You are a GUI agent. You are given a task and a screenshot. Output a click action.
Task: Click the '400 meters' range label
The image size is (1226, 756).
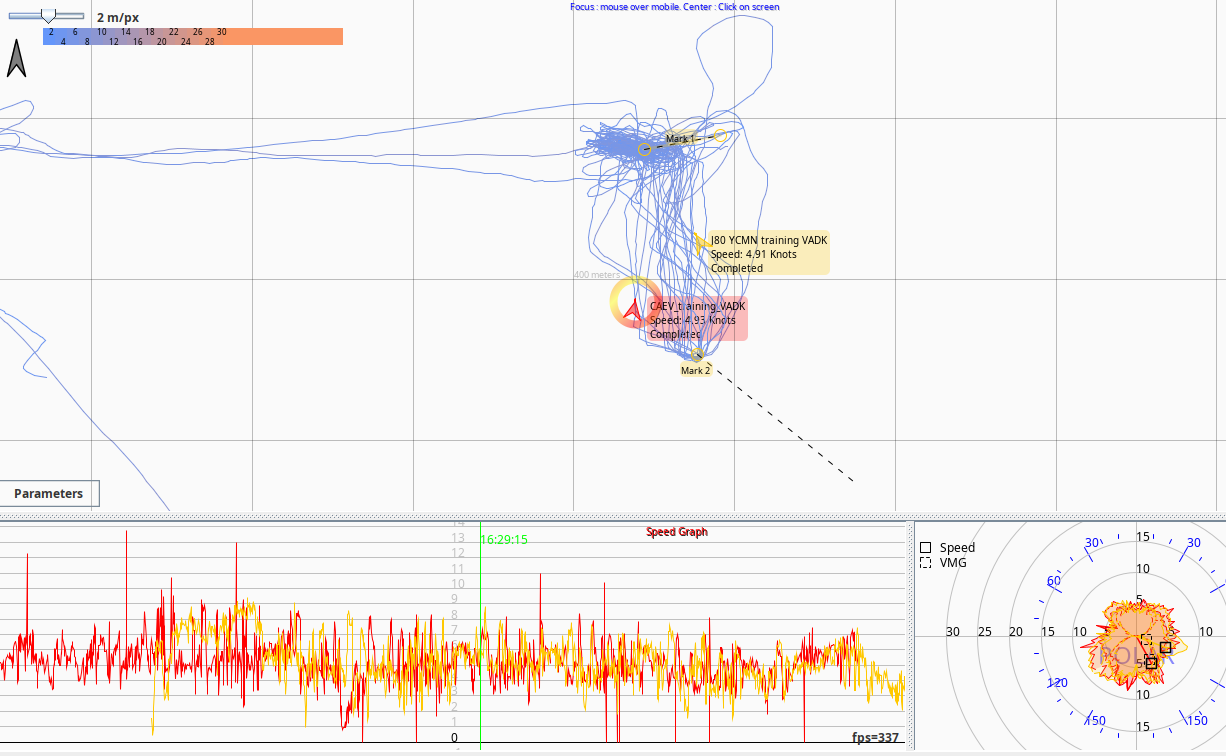pyautogui.click(x=596, y=275)
